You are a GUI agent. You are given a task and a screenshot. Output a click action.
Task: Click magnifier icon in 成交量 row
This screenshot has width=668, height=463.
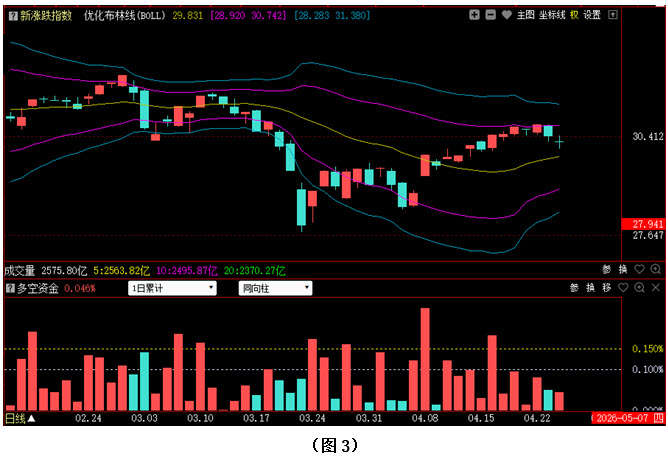click(x=655, y=270)
